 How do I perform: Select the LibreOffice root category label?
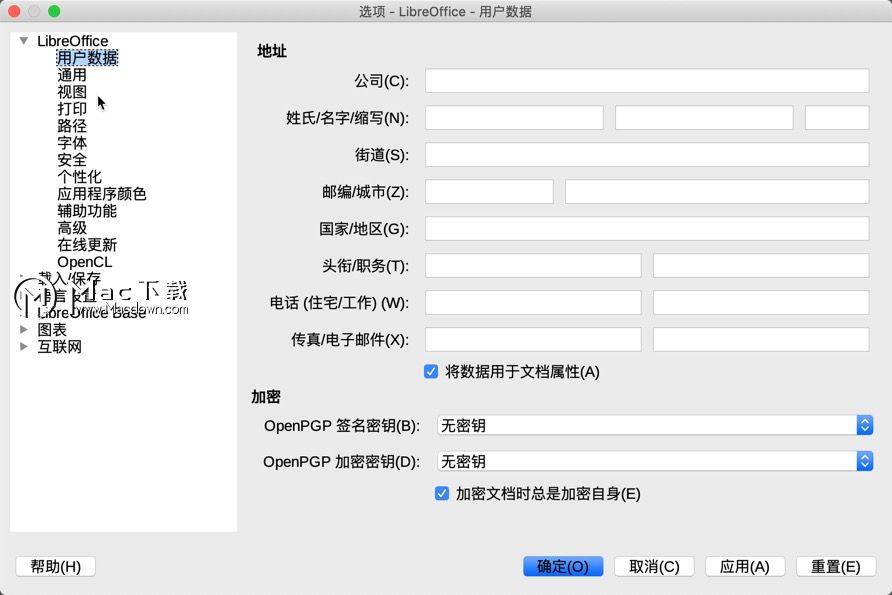tap(72, 41)
